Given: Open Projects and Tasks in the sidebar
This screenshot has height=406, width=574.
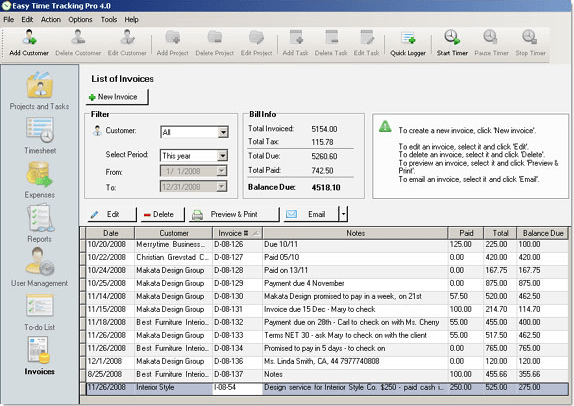Looking at the screenshot, I should (x=40, y=90).
